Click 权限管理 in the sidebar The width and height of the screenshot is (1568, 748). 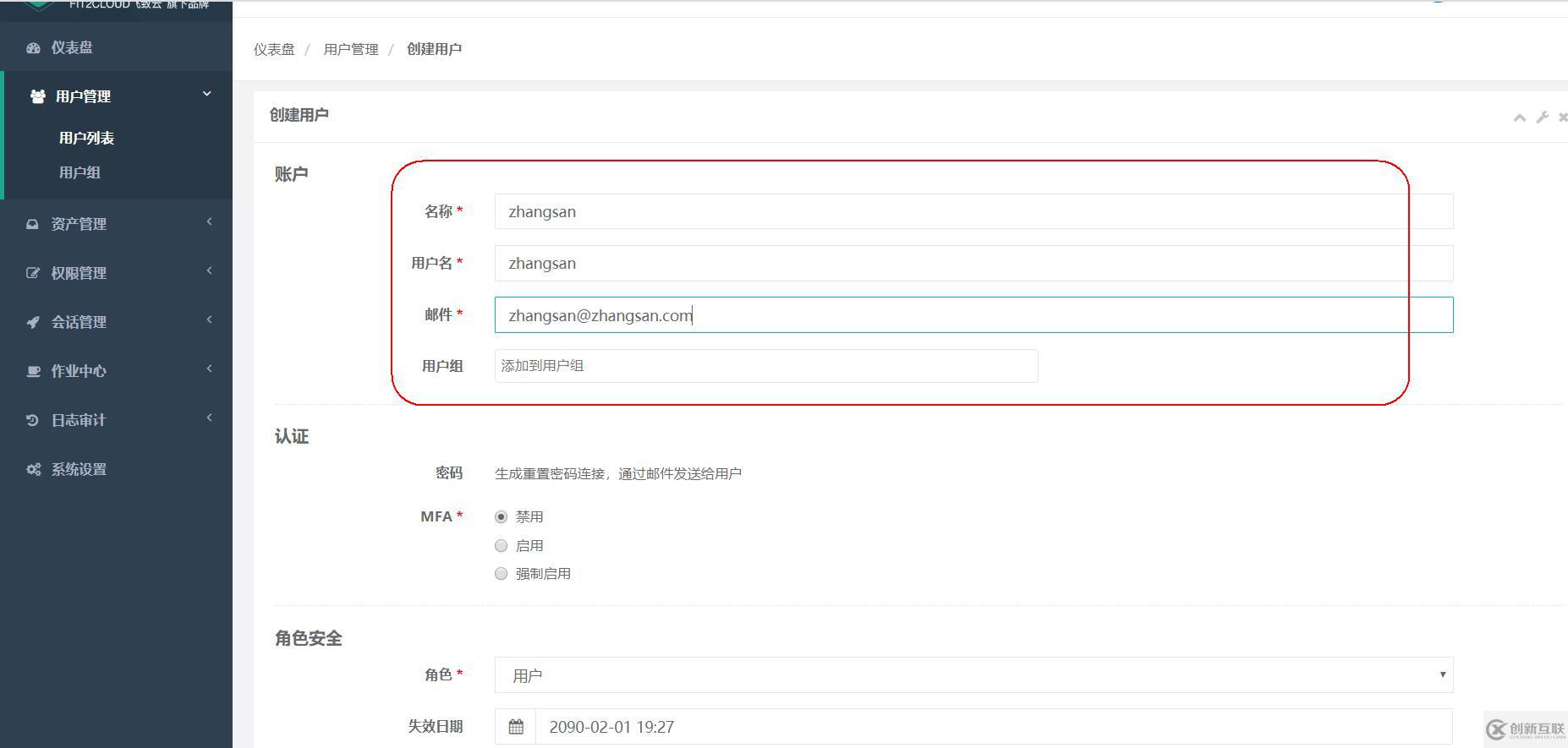coord(79,273)
